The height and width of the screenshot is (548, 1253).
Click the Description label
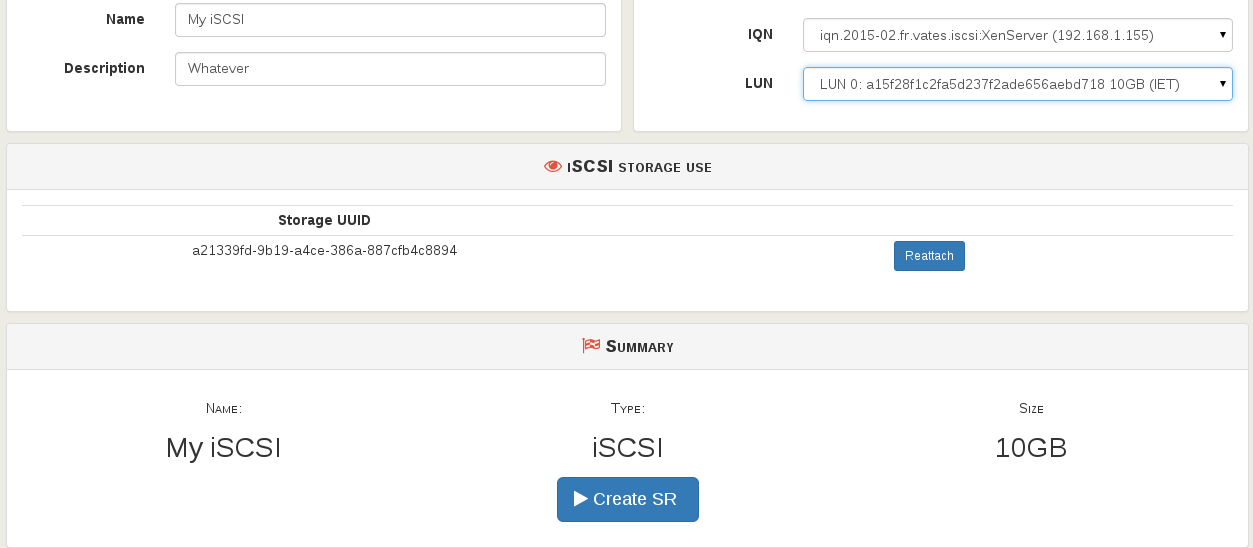tap(104, 68)
